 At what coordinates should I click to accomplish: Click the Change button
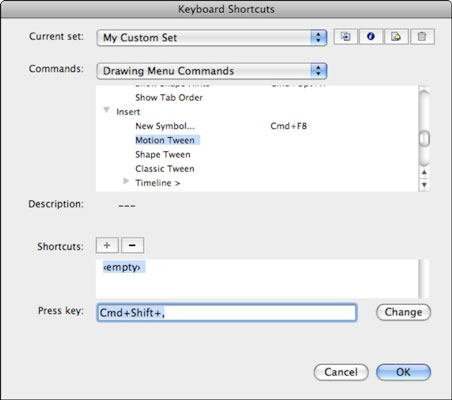(x=403, y=312)
